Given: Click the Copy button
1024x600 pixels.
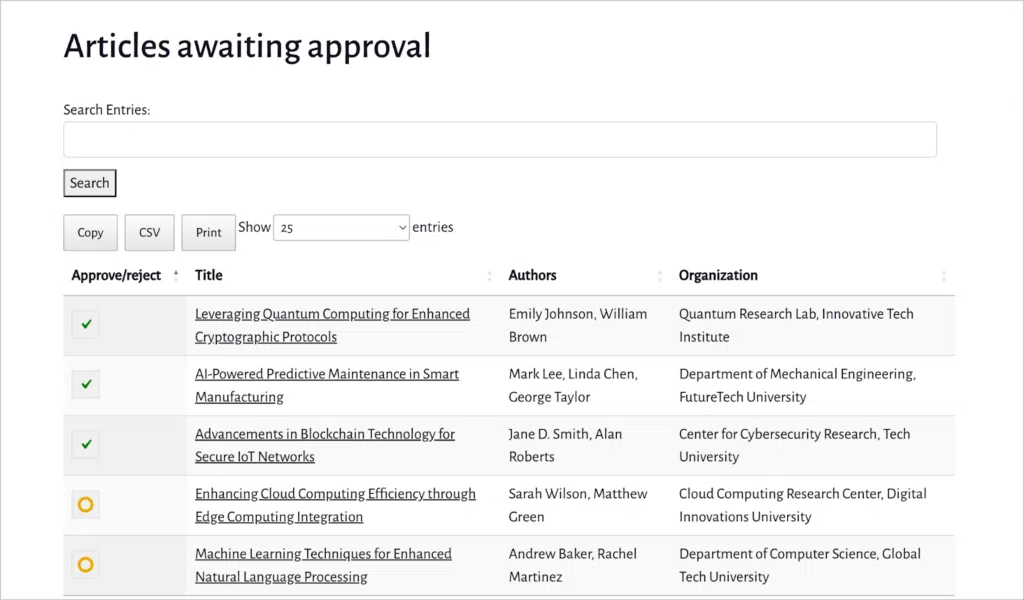Looking at the screenshot, I should tap(90, 232).
